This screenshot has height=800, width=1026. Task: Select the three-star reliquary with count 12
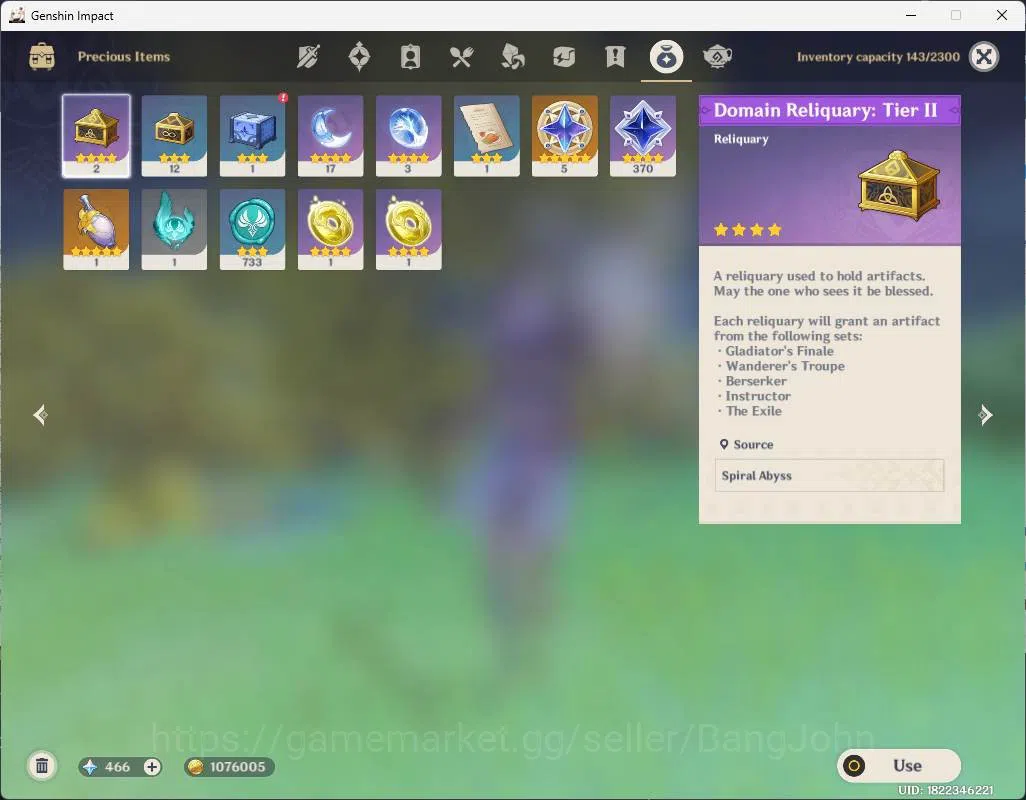point(174,136)
